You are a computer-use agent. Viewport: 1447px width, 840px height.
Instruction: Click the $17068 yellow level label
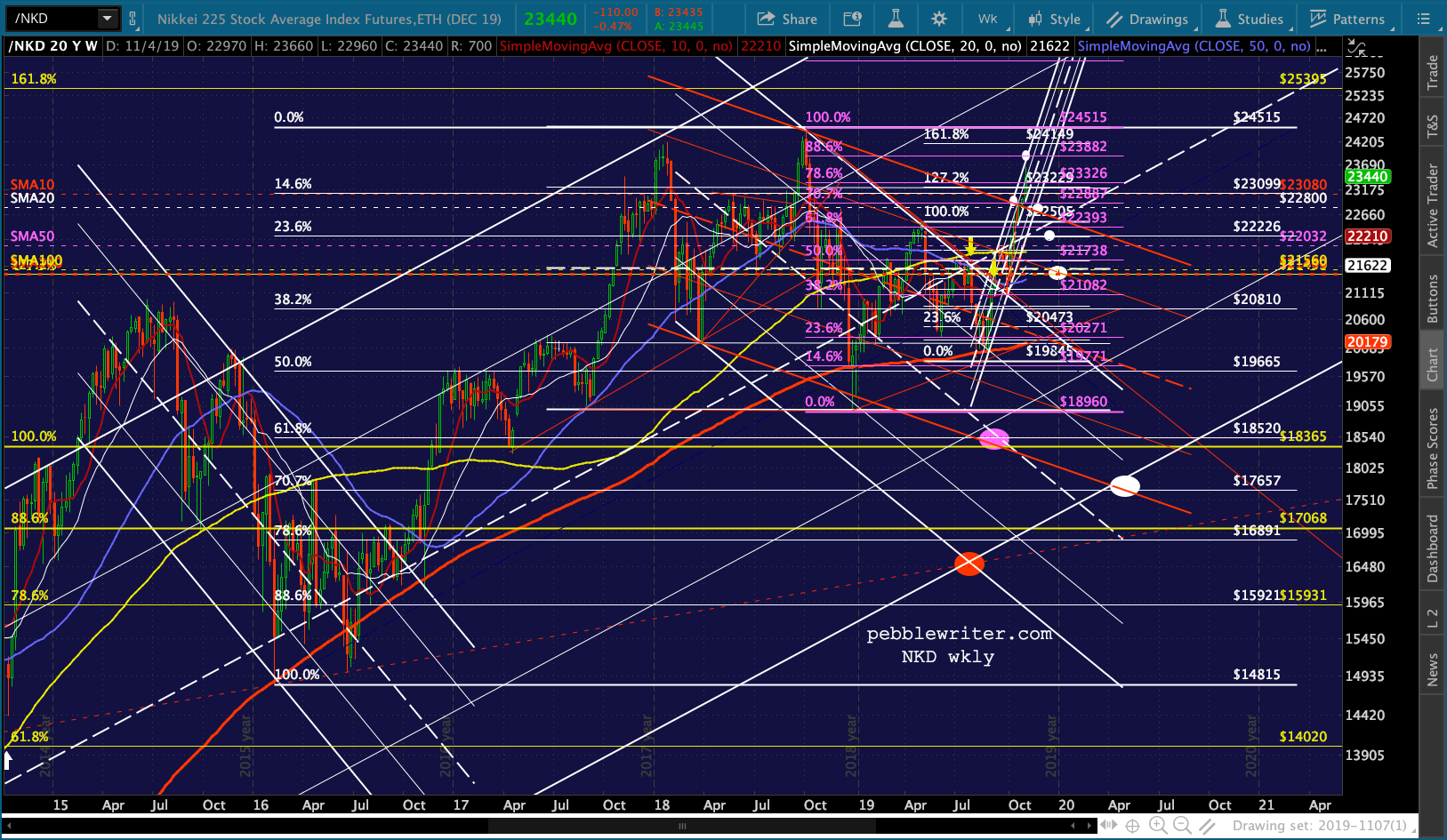coord(1303,517)
